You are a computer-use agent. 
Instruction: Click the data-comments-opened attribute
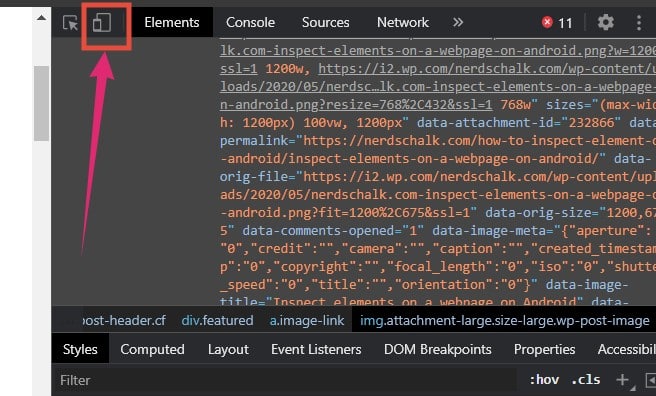click(x=333, y=231)
